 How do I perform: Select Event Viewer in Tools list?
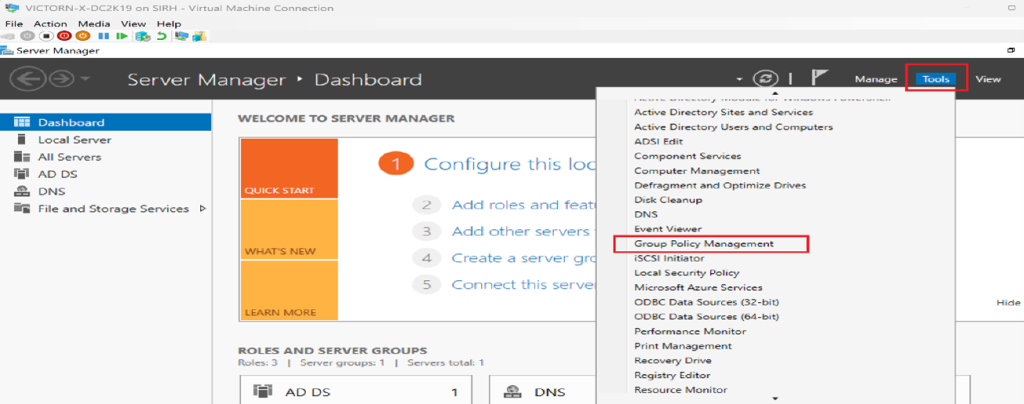click(x=668, y=229)
